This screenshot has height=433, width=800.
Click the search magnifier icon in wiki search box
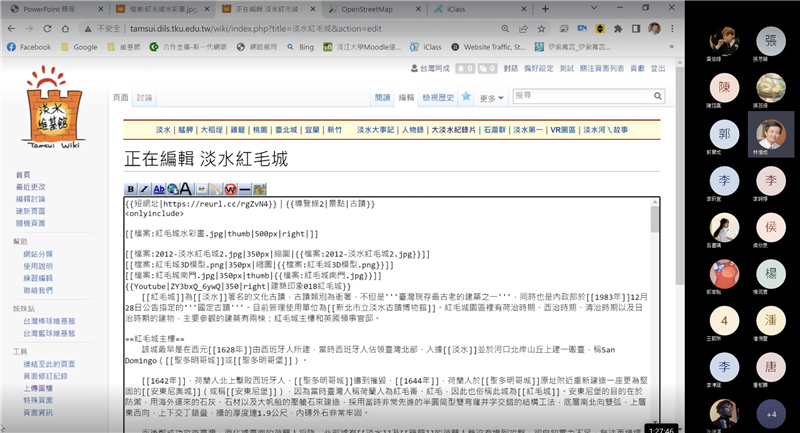(655, 96)
